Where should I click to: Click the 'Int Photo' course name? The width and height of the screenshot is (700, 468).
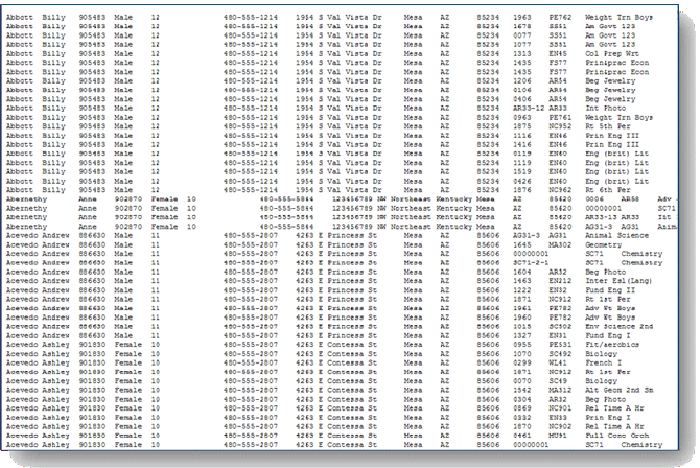coord(605,109)
